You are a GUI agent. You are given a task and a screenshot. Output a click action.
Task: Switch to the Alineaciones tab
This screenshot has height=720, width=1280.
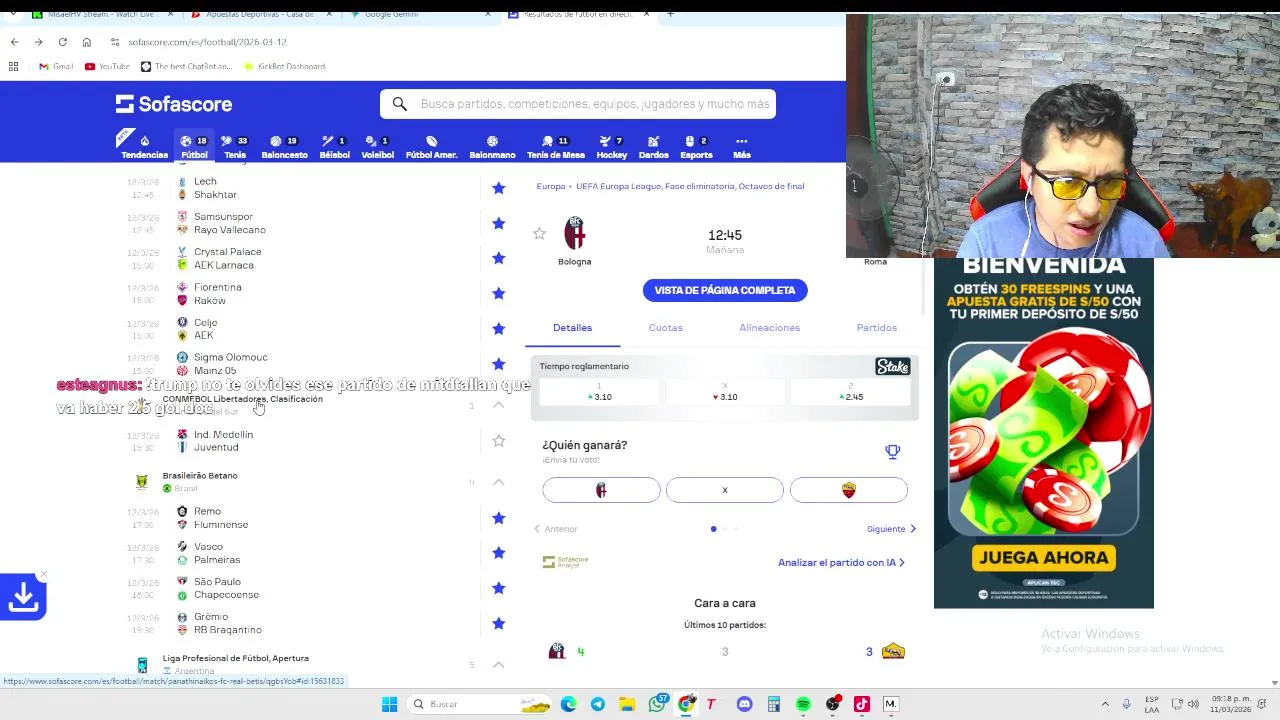point(769,328)
